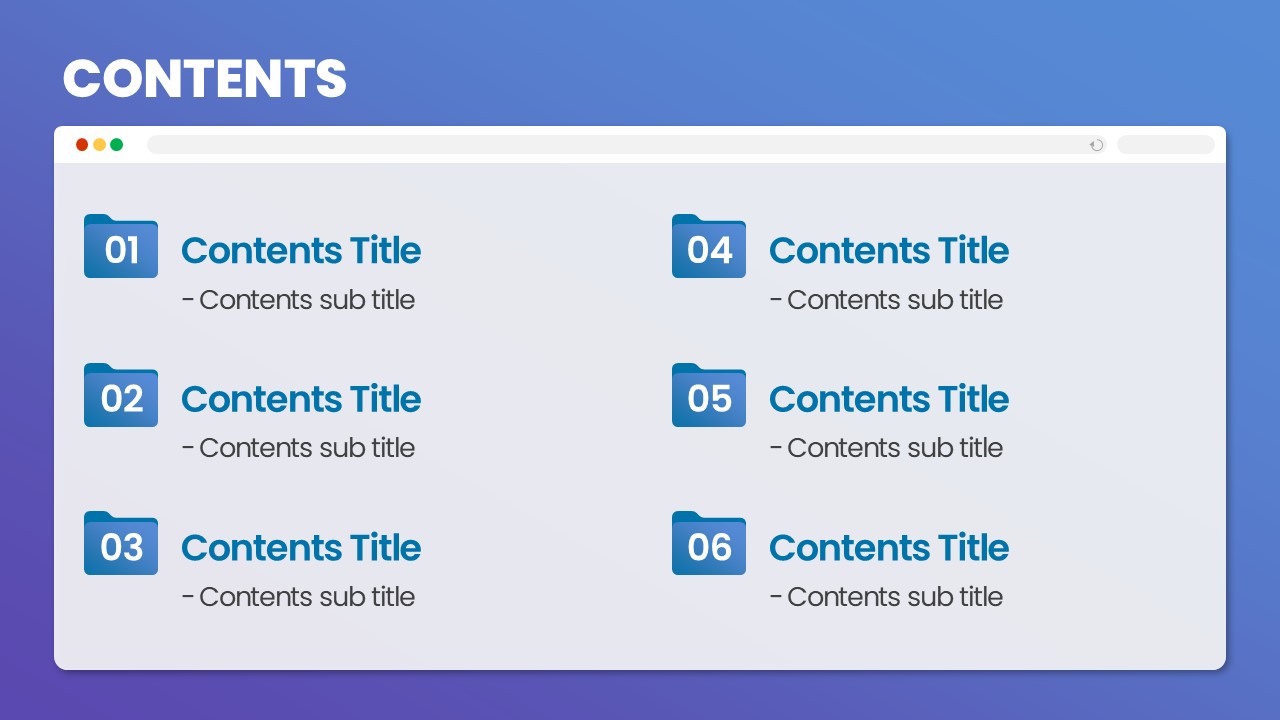
Task: Click the reload icon in the browser bar
Action: click(1097, 145)
